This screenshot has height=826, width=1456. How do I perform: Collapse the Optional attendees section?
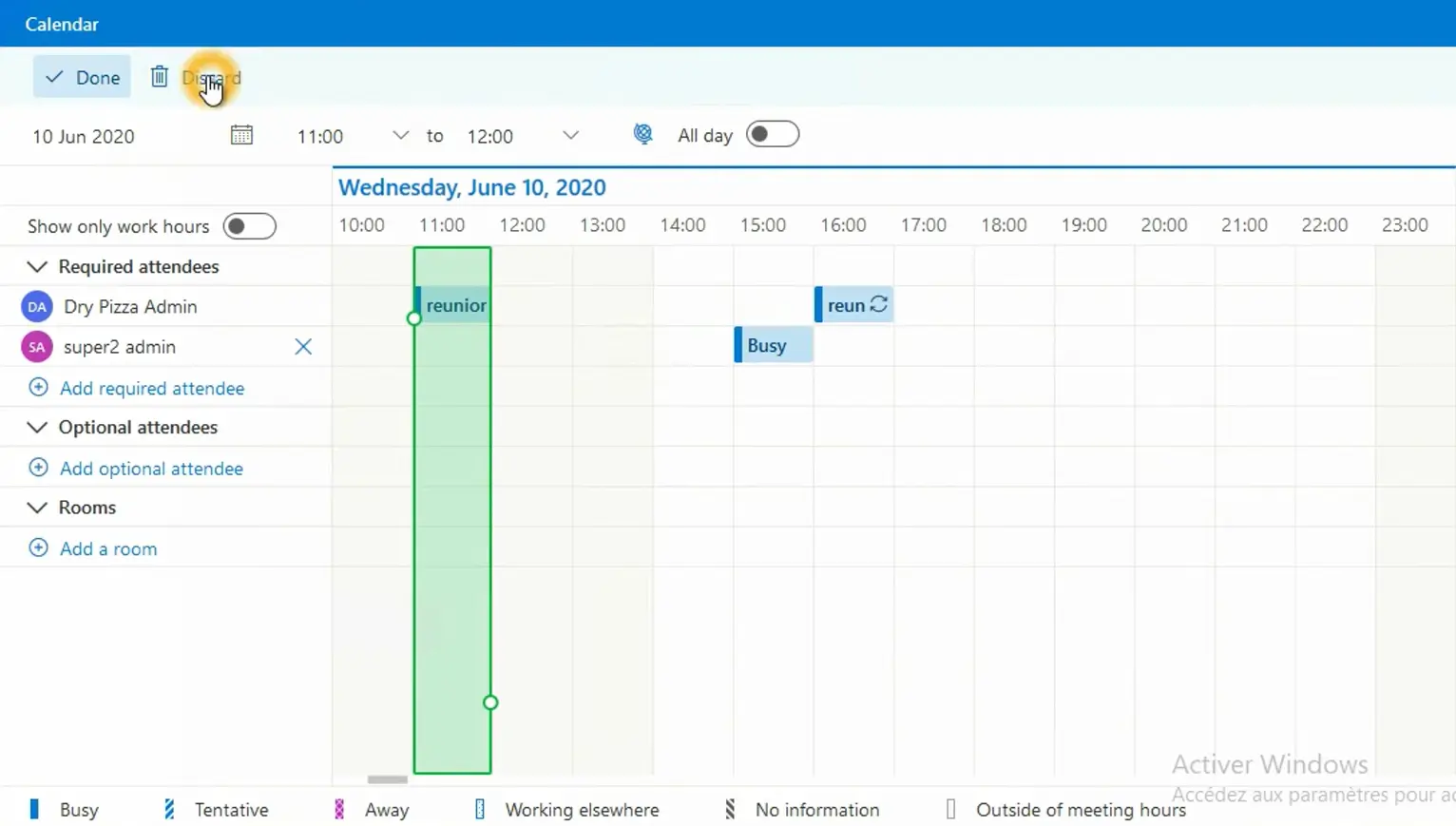37,427
